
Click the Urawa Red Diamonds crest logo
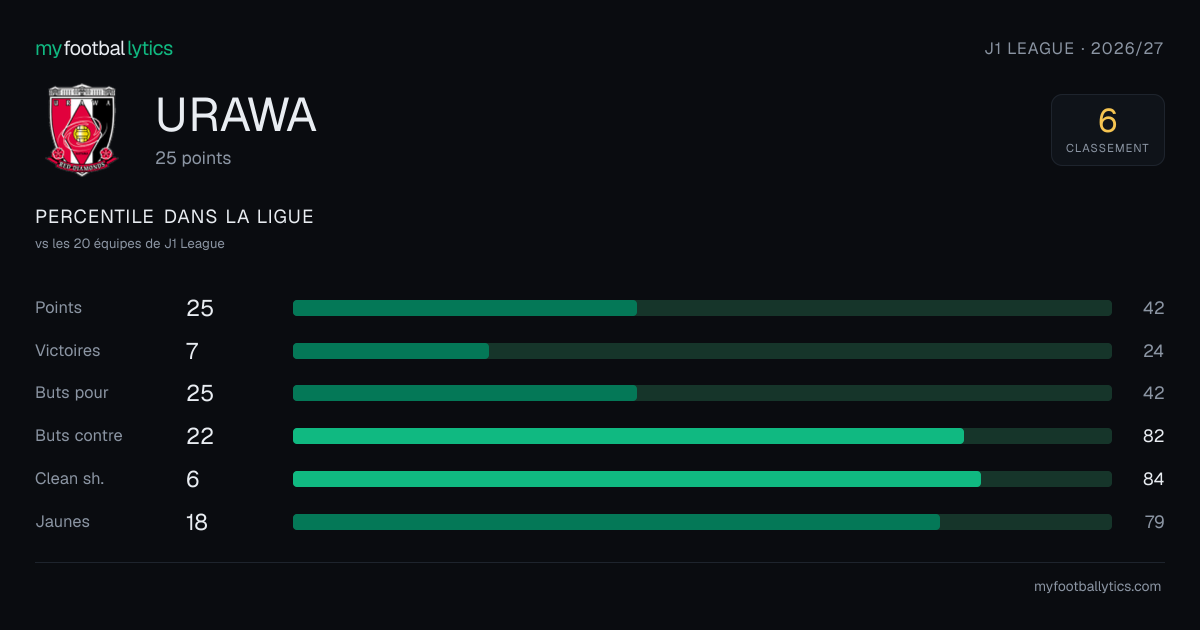coord(82,130)
